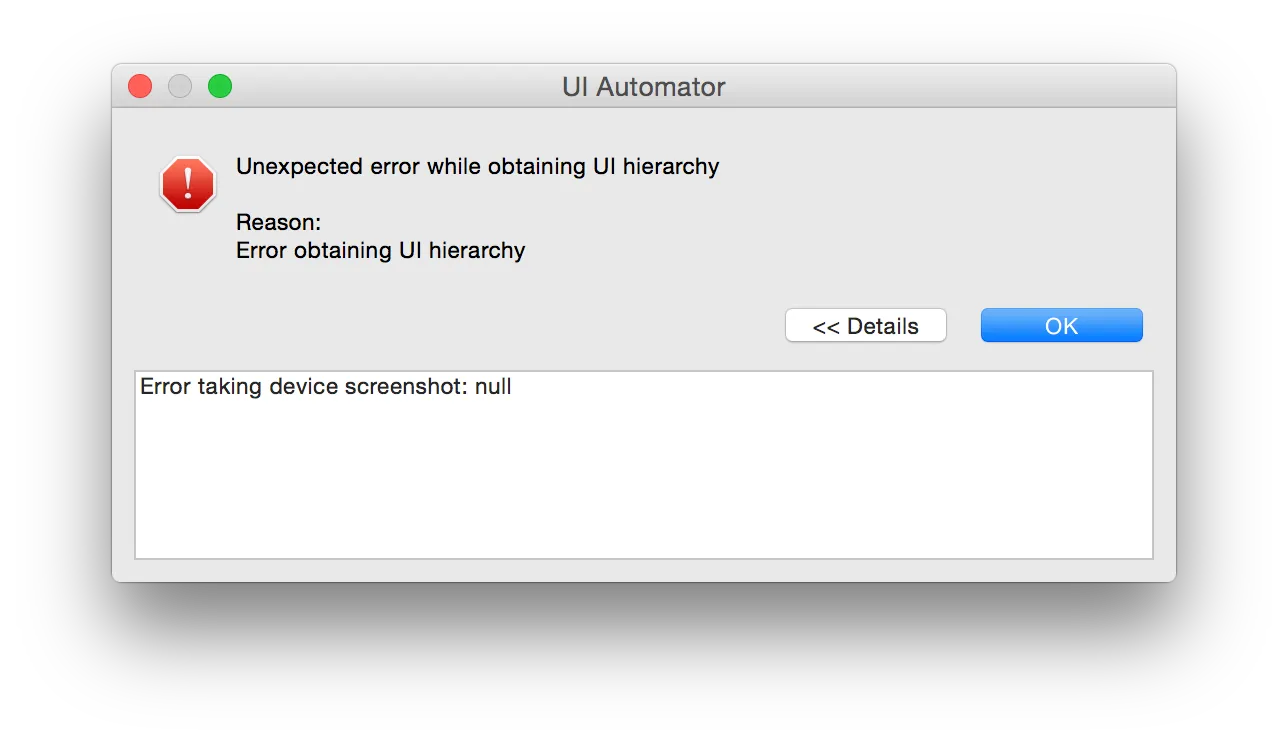1288x742 pixels.
Task: Click the red error stop-sign icon
Action: pos(188,184)
